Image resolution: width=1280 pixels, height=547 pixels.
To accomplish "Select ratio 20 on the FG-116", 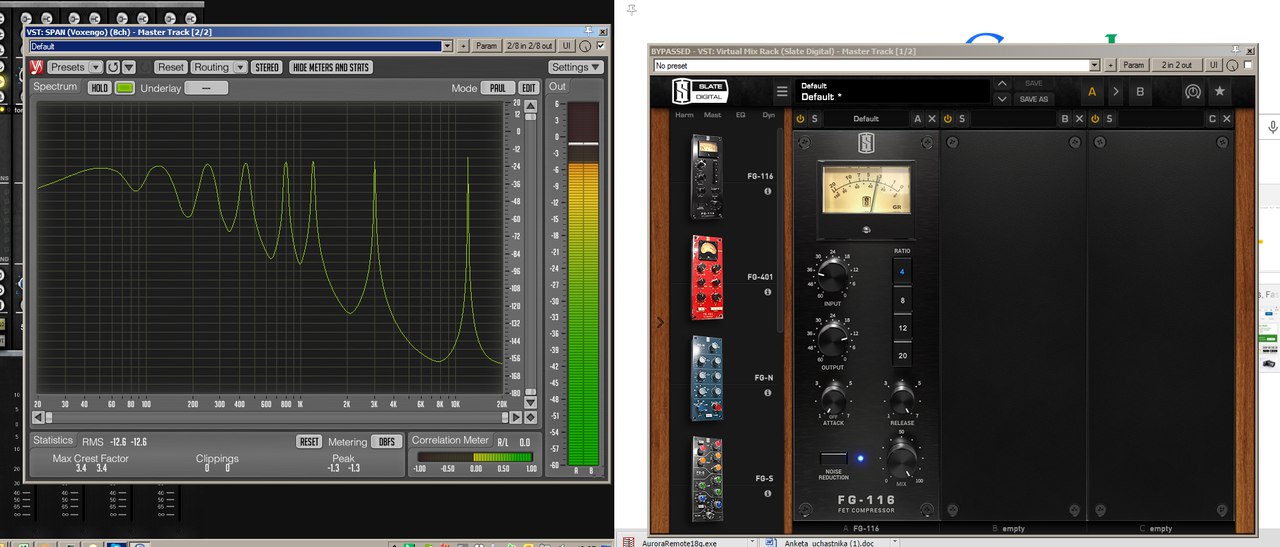I will coord(902,356).
